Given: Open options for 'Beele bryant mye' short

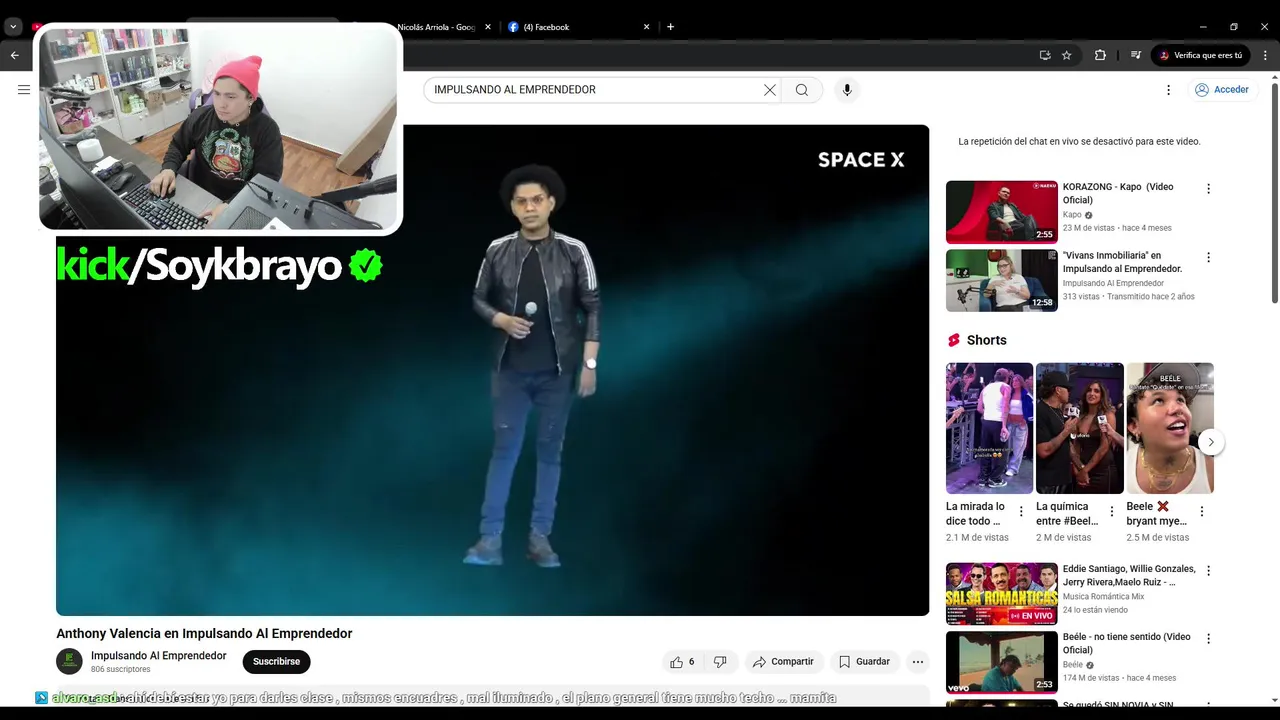Looking at the screenshot, I should pos(1201,512).
